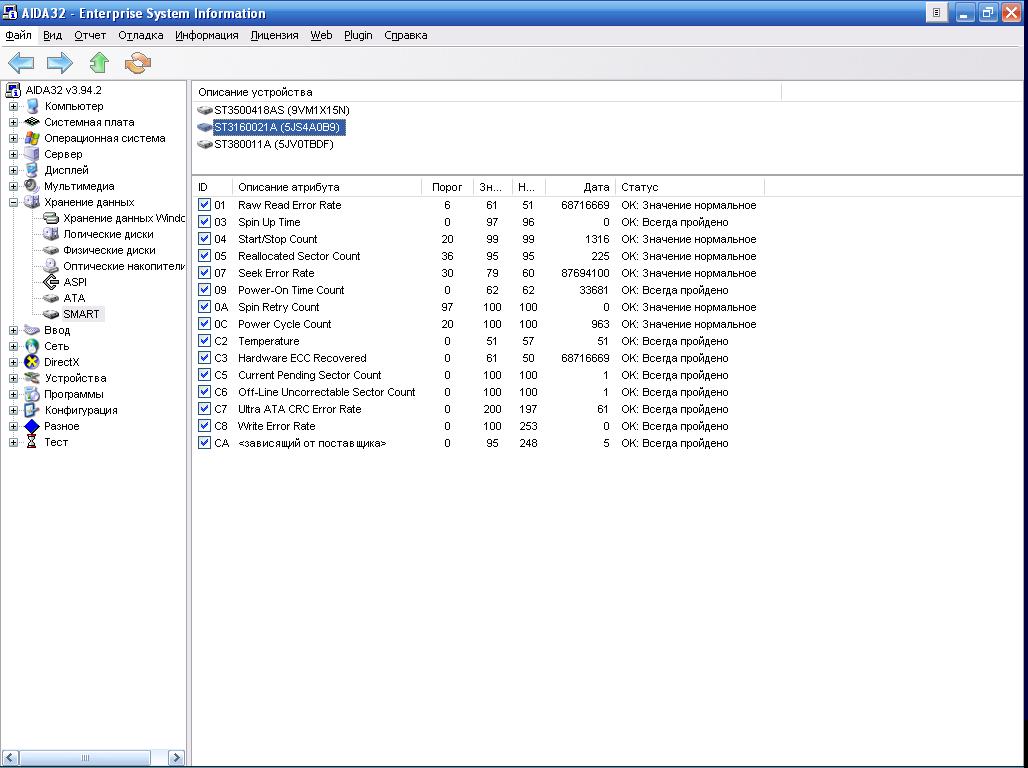
Task: Toggle the Seek Error Rate checkbox
Action: [205, 273]
